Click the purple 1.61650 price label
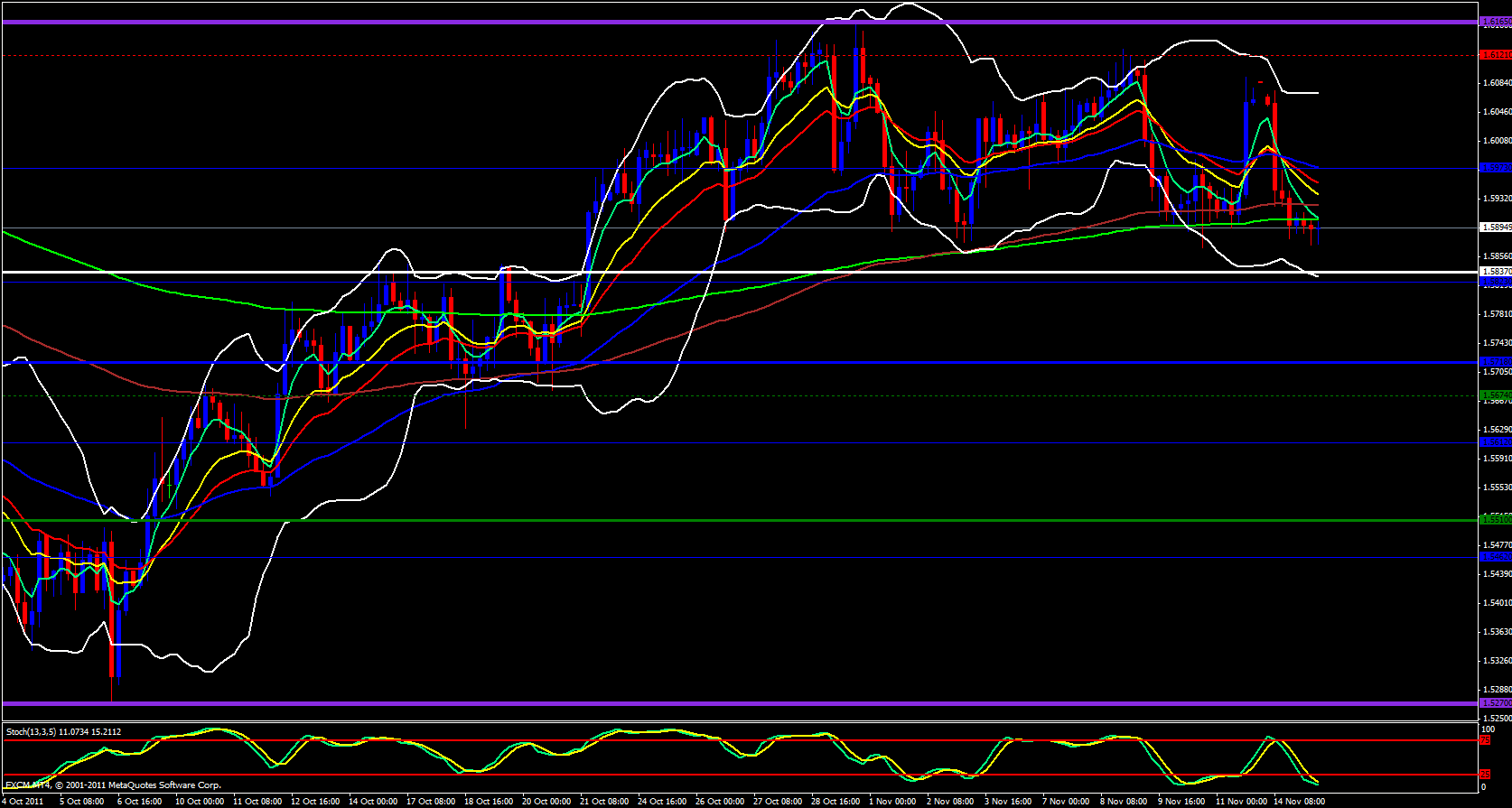 point(1495,22)
